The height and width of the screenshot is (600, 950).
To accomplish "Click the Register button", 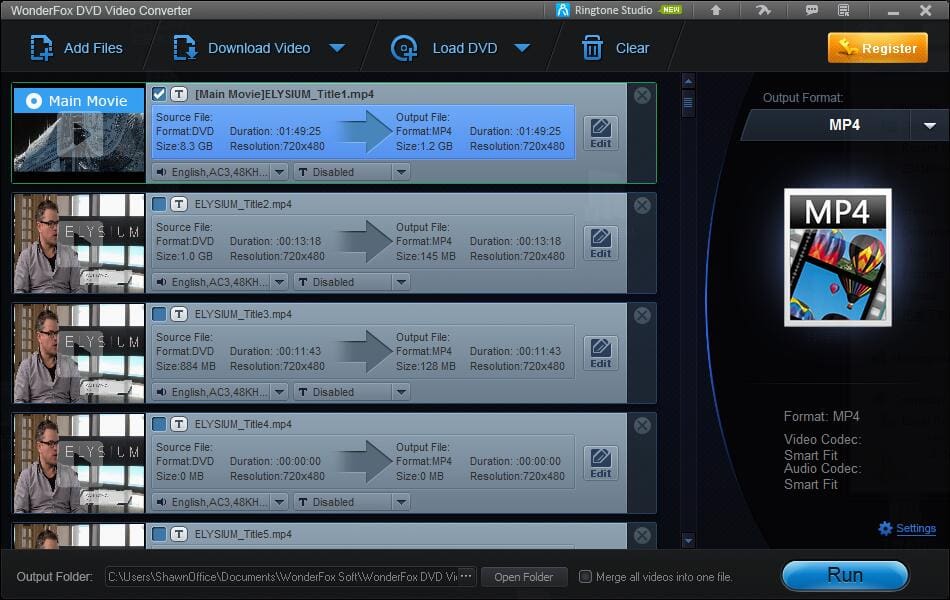I will click(x=877, y=48).
